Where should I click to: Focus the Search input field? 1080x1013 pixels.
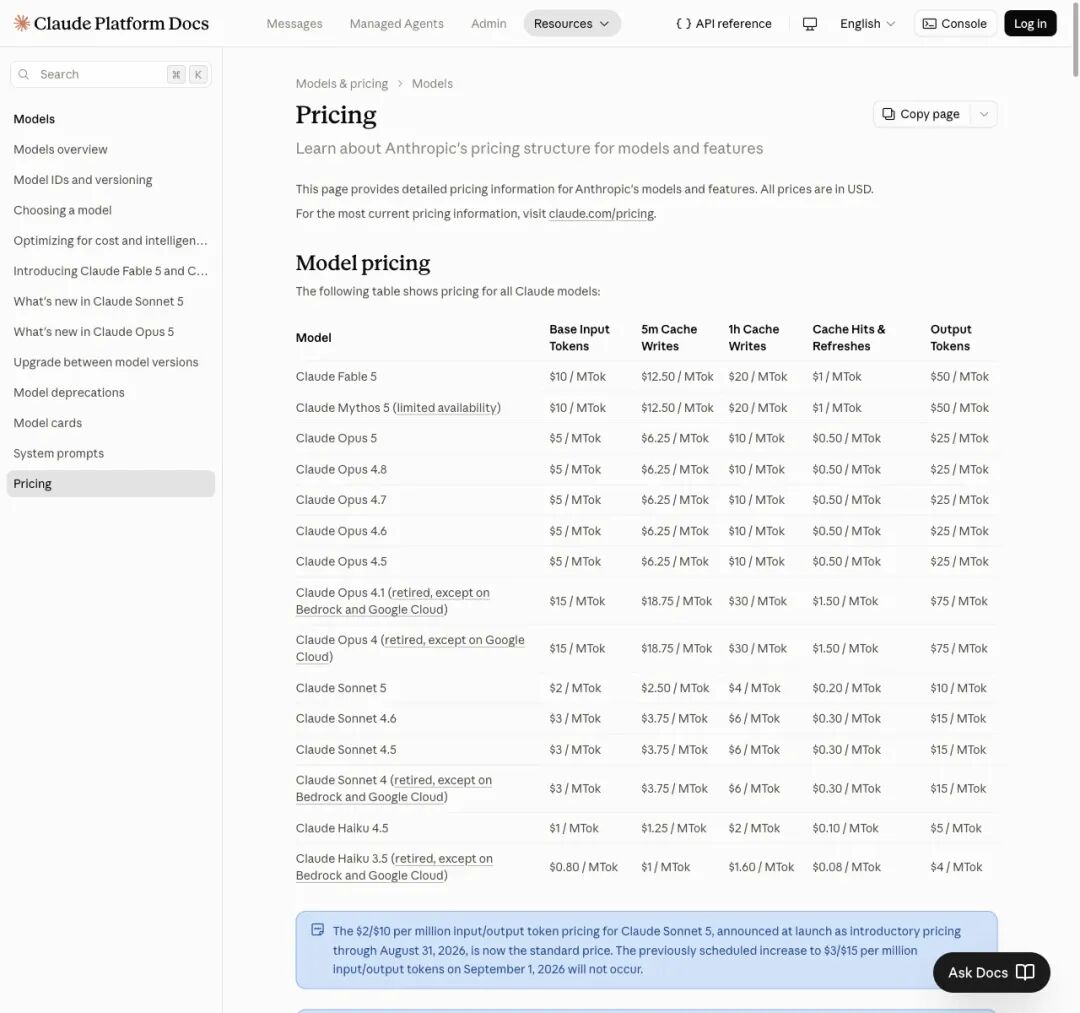point(110,74)
